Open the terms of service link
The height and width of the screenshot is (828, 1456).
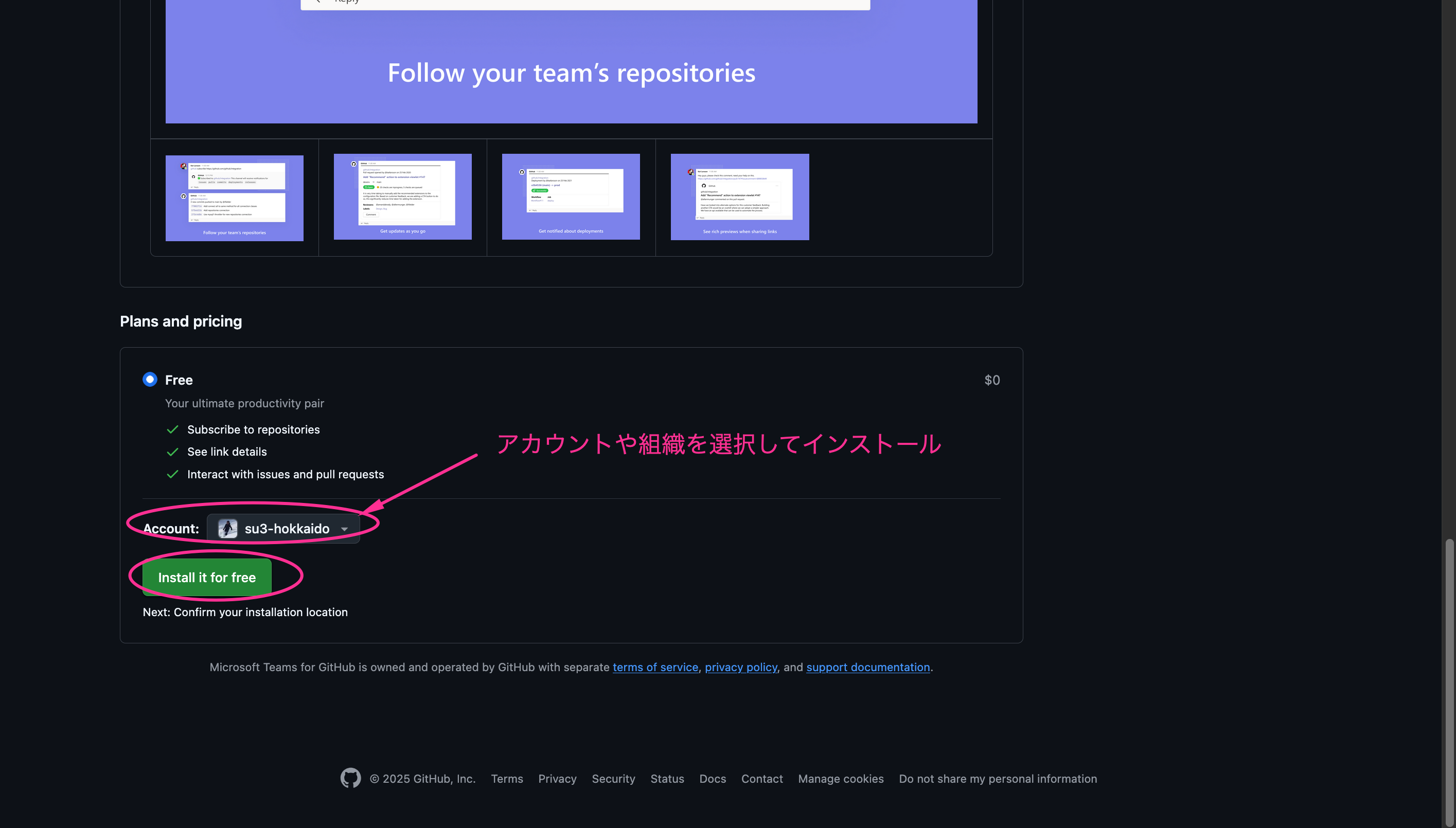655,667
